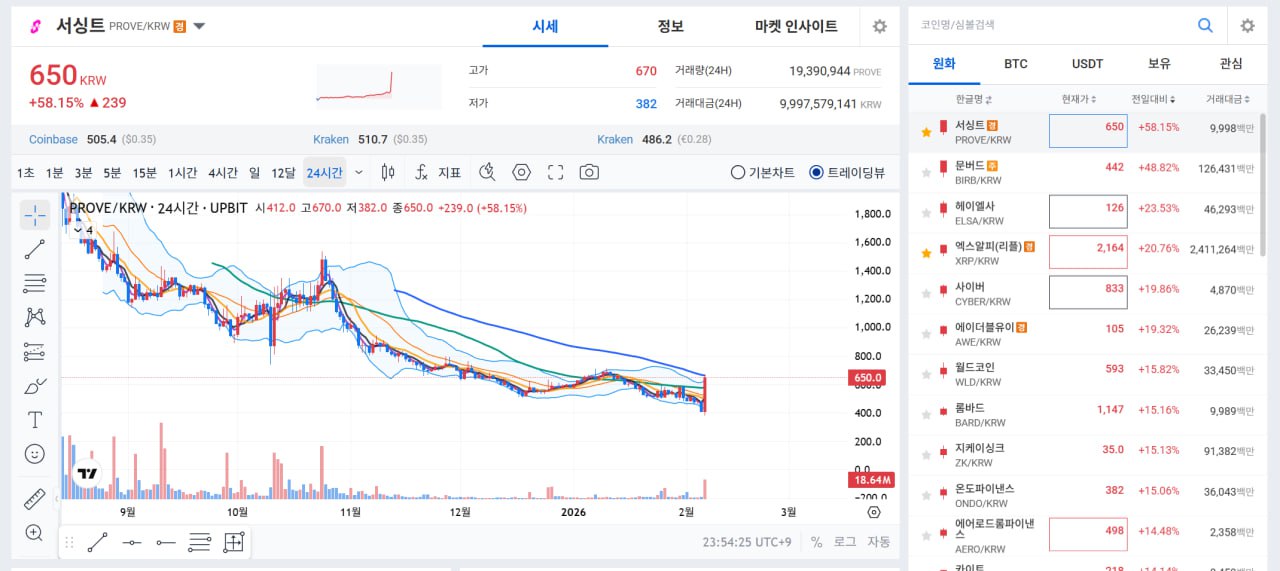Set chart interval to 1시간
The height and width of the screenshot is (571, 1280).
(x=182, y=173)
